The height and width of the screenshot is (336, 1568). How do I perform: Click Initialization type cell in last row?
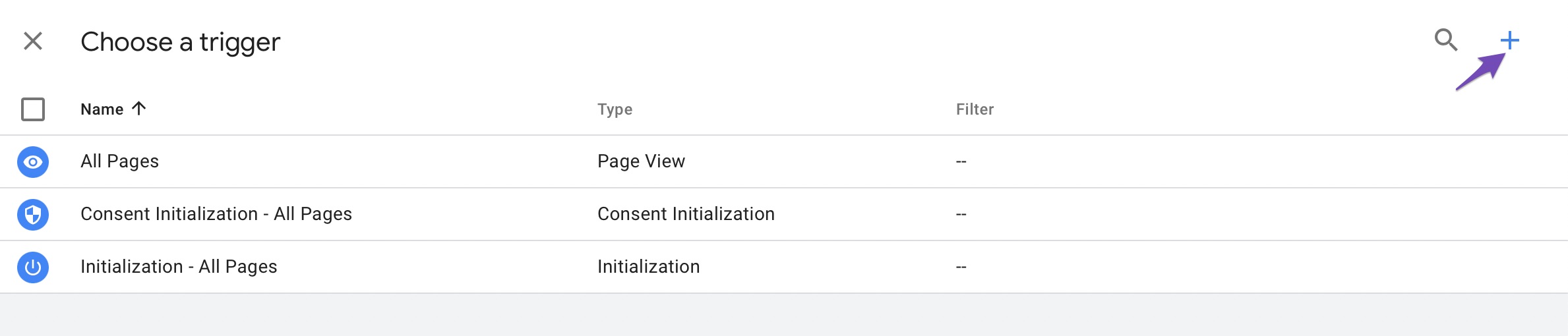[x=649, y=267]
